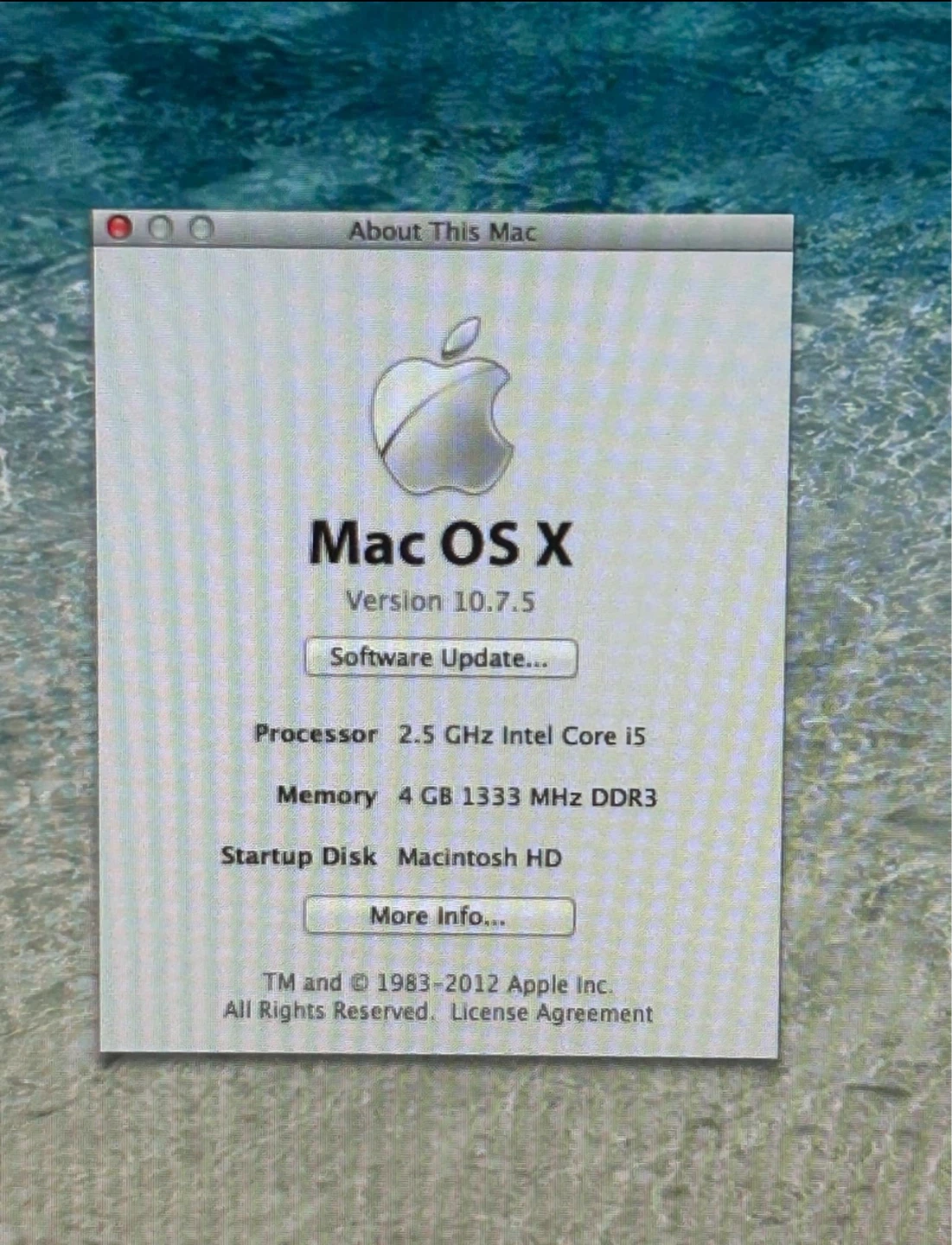Click the All Rights Reserved text

point(327,1010)
